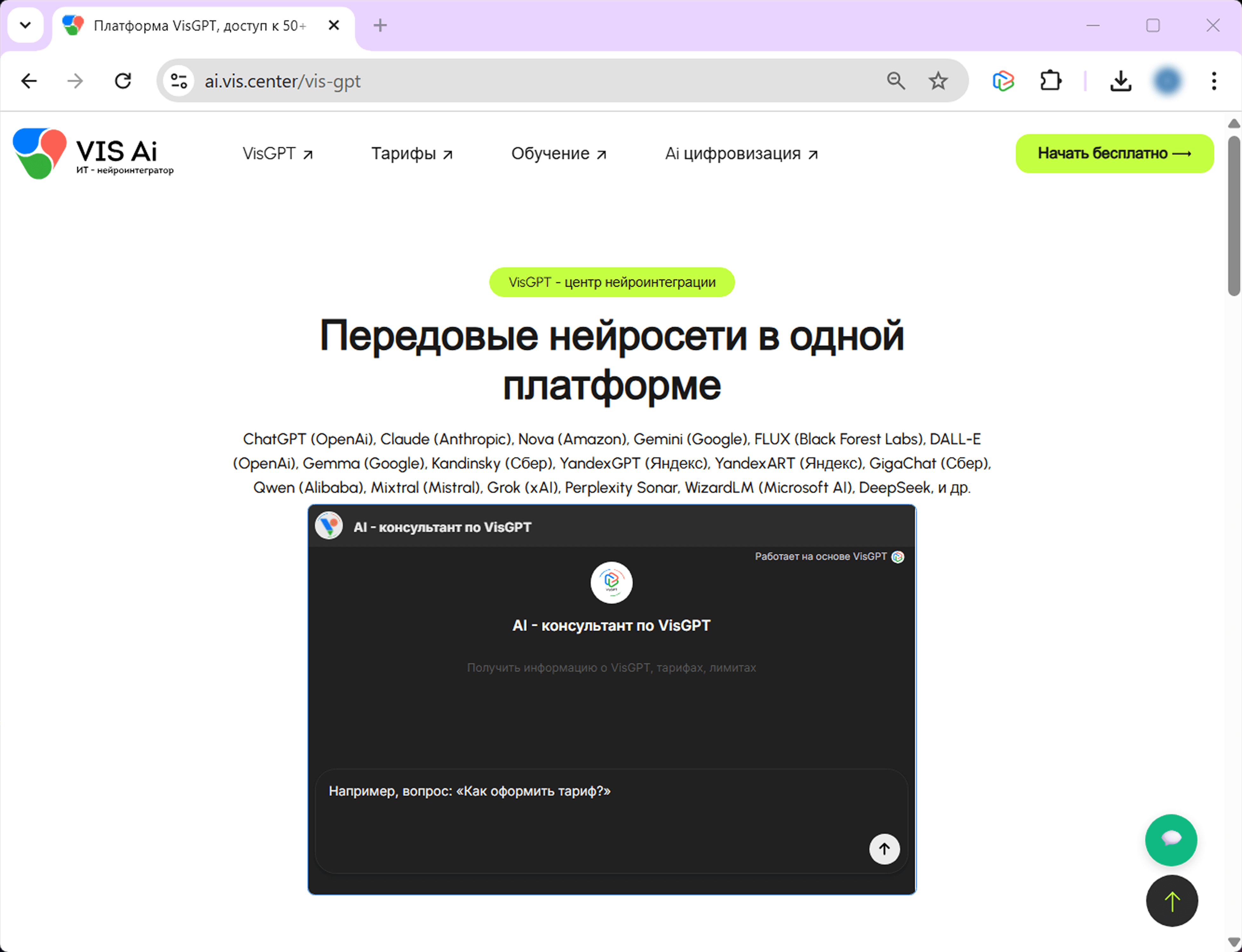The image size is (1242, 952).
Task: Expand the tab search dropdown chevron
Action: (x=25, y=25)
